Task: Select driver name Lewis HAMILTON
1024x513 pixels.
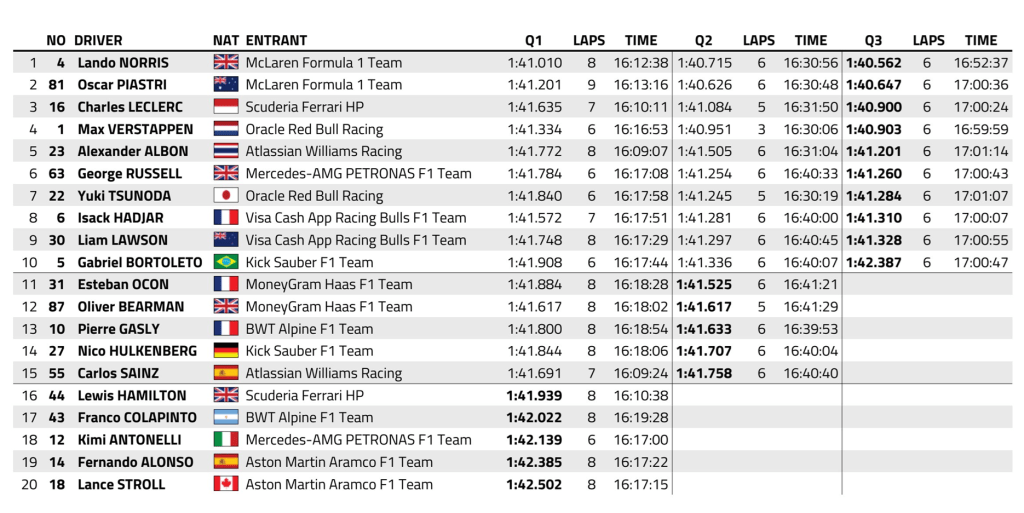Action: click(x=130, y=395)
